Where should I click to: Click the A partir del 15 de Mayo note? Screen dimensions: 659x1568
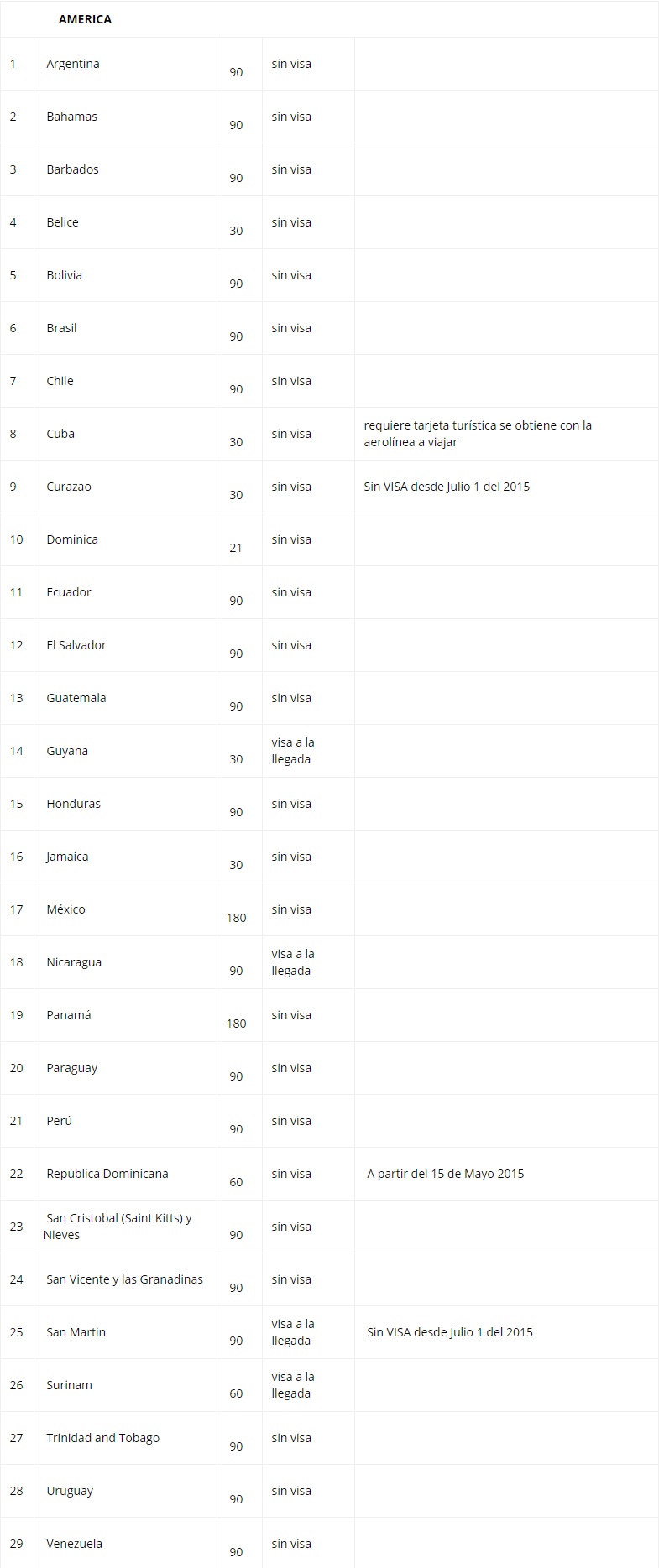click(446, 1174)
